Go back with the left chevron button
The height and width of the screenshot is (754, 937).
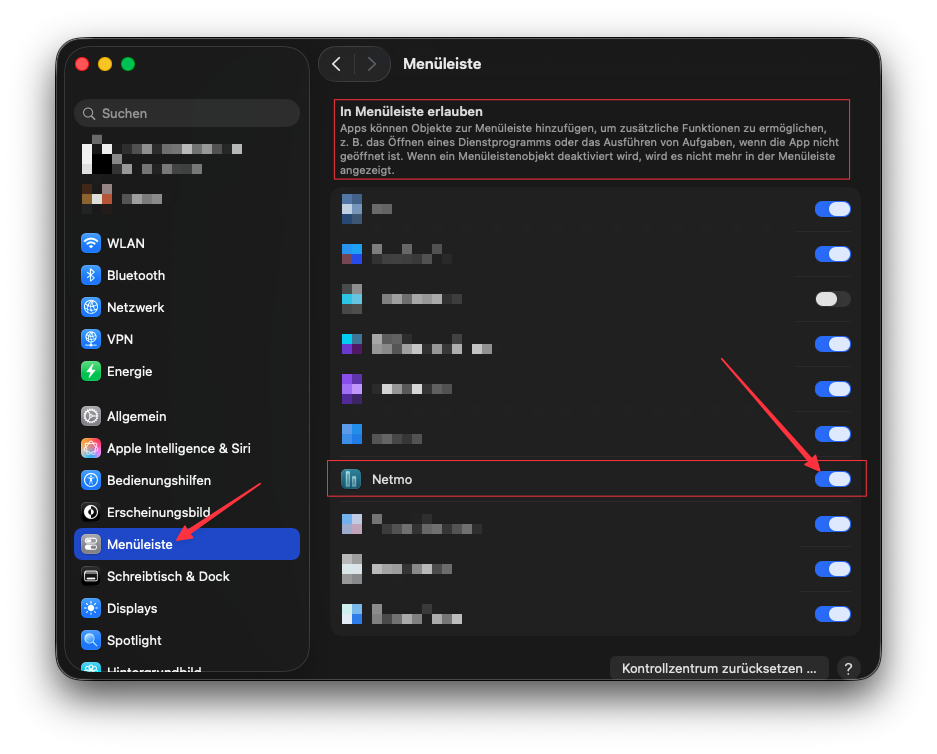pyautogui.click(x=336, y=64)
